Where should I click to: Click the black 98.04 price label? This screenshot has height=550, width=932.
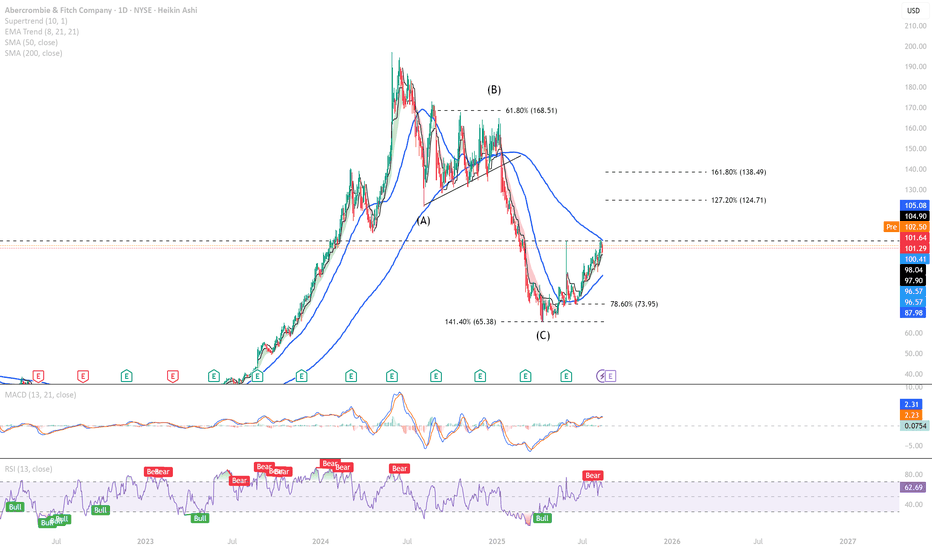point(914,270)
